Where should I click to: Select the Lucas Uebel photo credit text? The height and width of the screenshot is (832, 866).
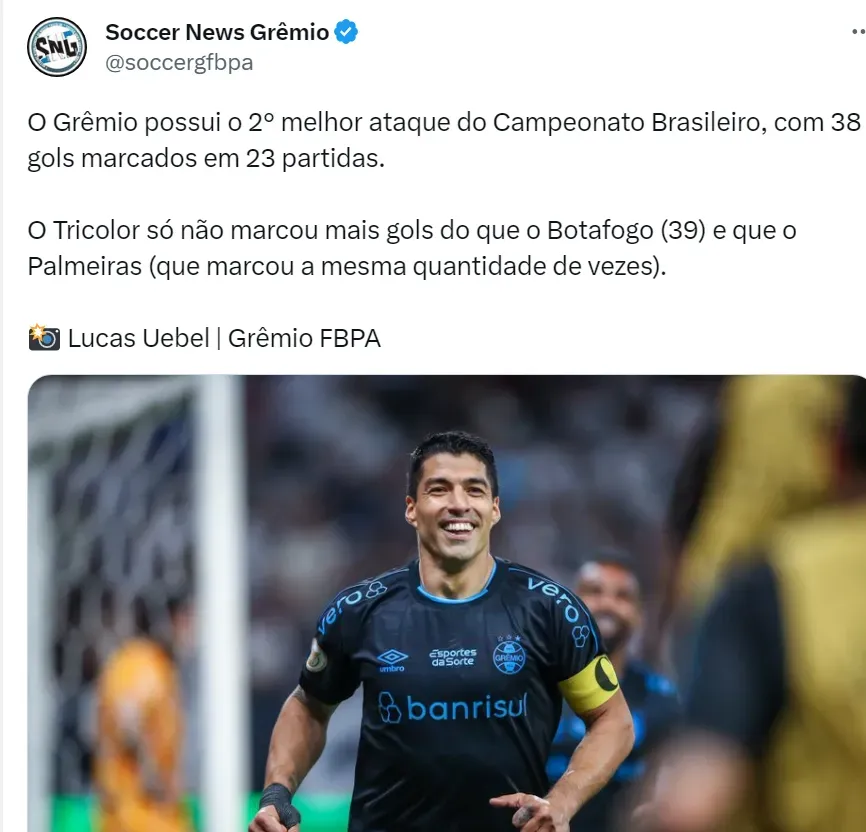pyautogui.click(x=224, y=338)
